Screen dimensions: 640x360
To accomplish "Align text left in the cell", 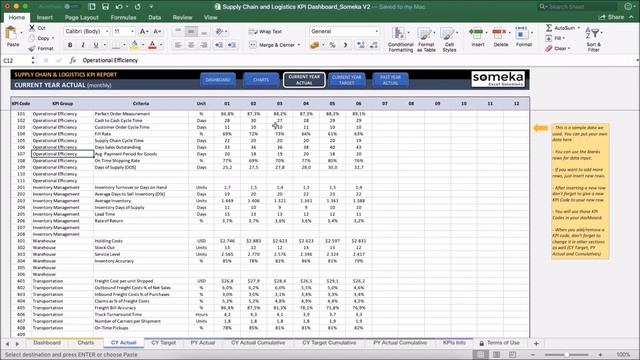I will coord(178,45).
